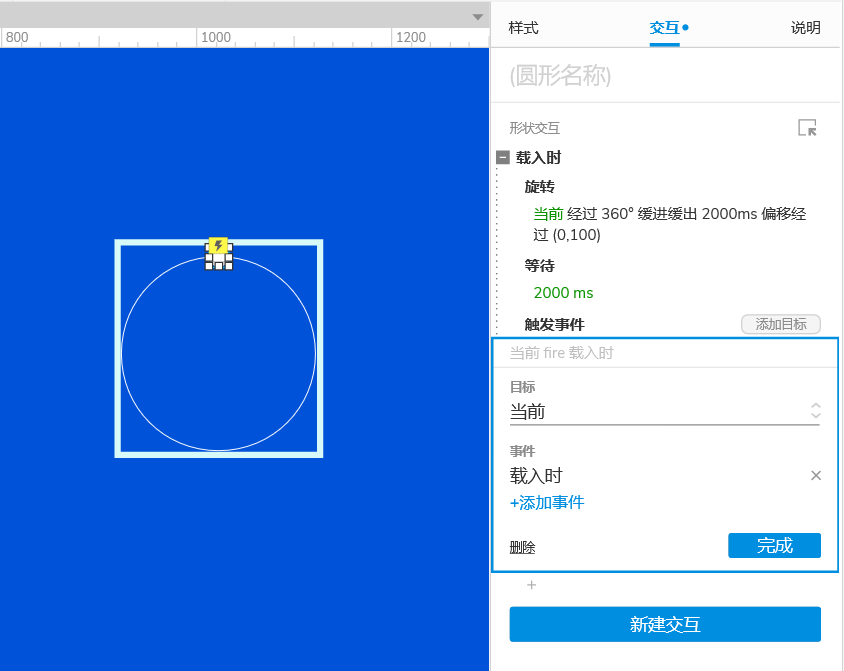This screenshot has width=844, height=671.
Task: Confirm with the 完成 button
Action: (x=774, y=546)
